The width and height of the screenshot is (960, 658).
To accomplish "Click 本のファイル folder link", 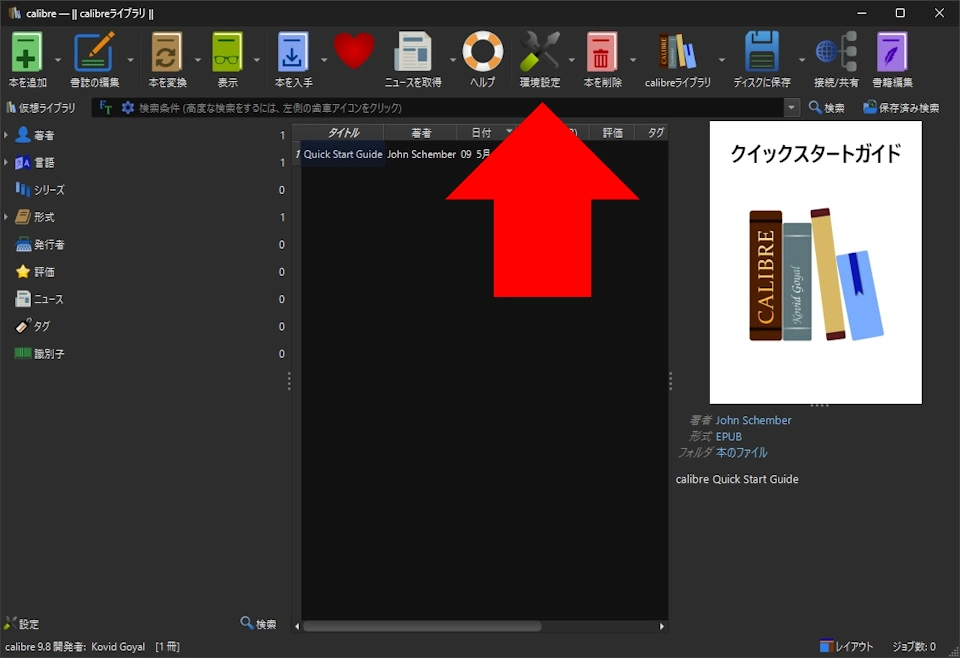I will [741, 452].
